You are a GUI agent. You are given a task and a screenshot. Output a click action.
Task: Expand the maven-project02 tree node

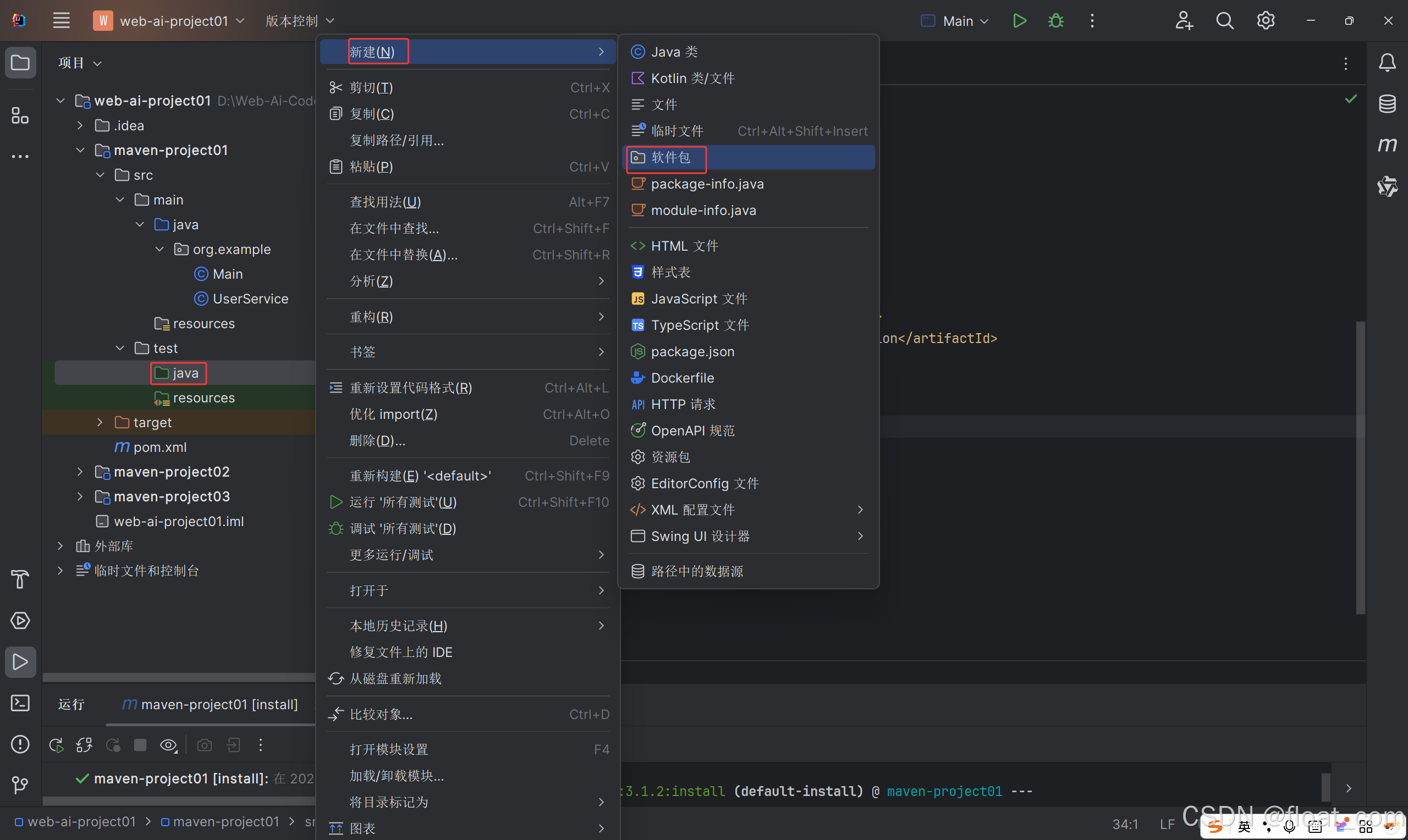point(80,472)
